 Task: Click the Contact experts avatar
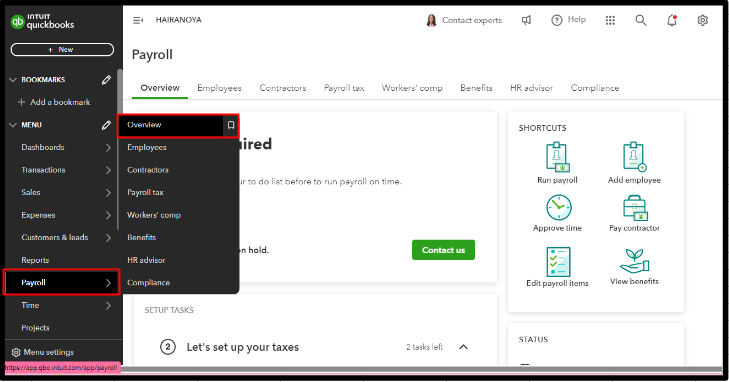[x=431, y=20]
